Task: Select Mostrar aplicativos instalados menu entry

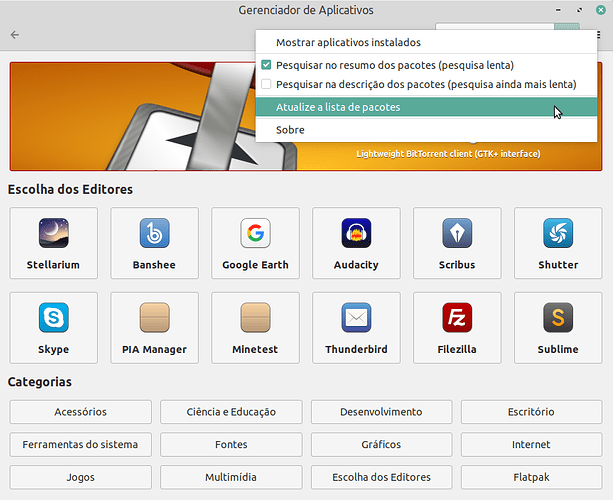Action: click(426, 42)
